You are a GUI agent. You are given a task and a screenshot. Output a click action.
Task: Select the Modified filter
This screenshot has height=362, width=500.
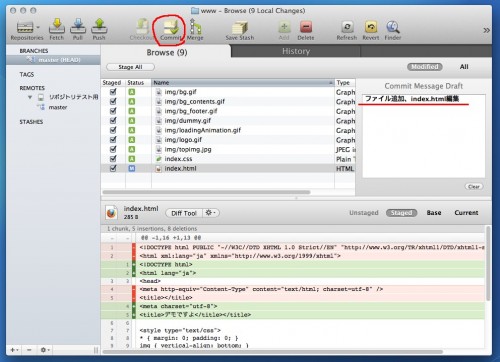tap(425, 67)
